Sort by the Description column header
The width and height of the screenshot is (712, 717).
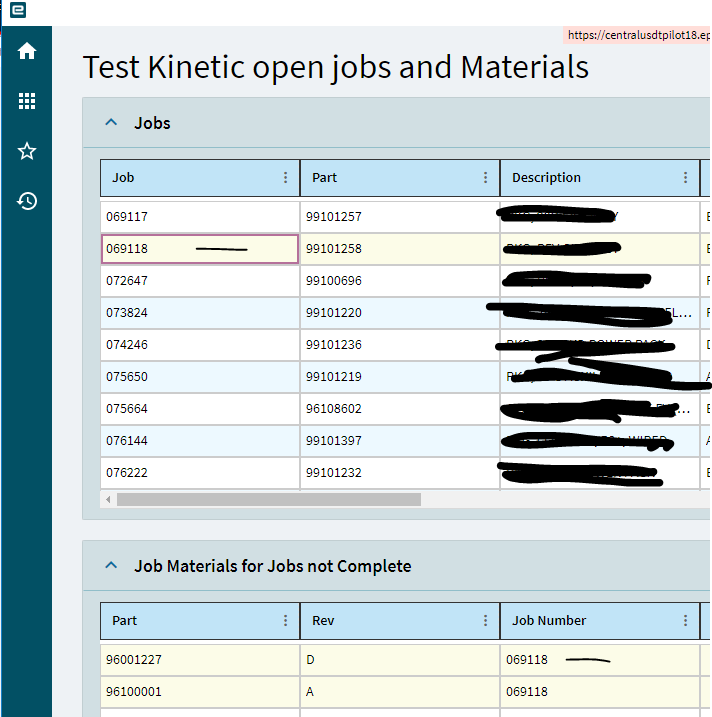[x=546, y=178]
